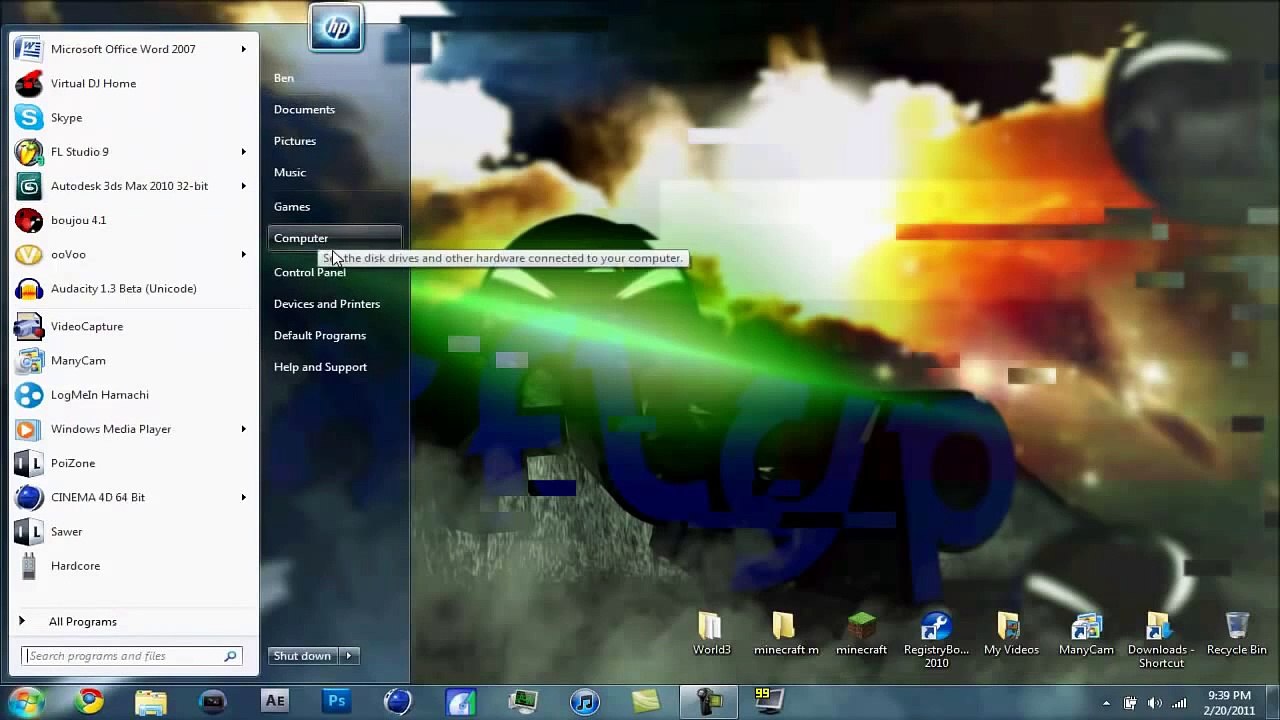
Task: Expand the Microsoft Office Word 2007 jump list arrow
Action: 243,49
